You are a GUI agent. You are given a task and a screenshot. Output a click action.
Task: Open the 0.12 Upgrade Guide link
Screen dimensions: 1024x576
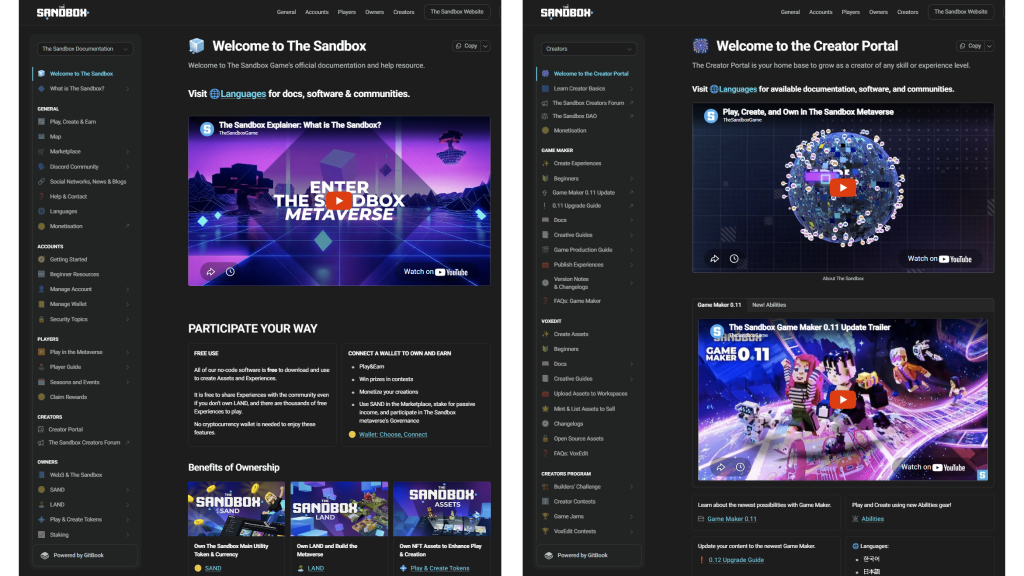[x=735, y=560]
